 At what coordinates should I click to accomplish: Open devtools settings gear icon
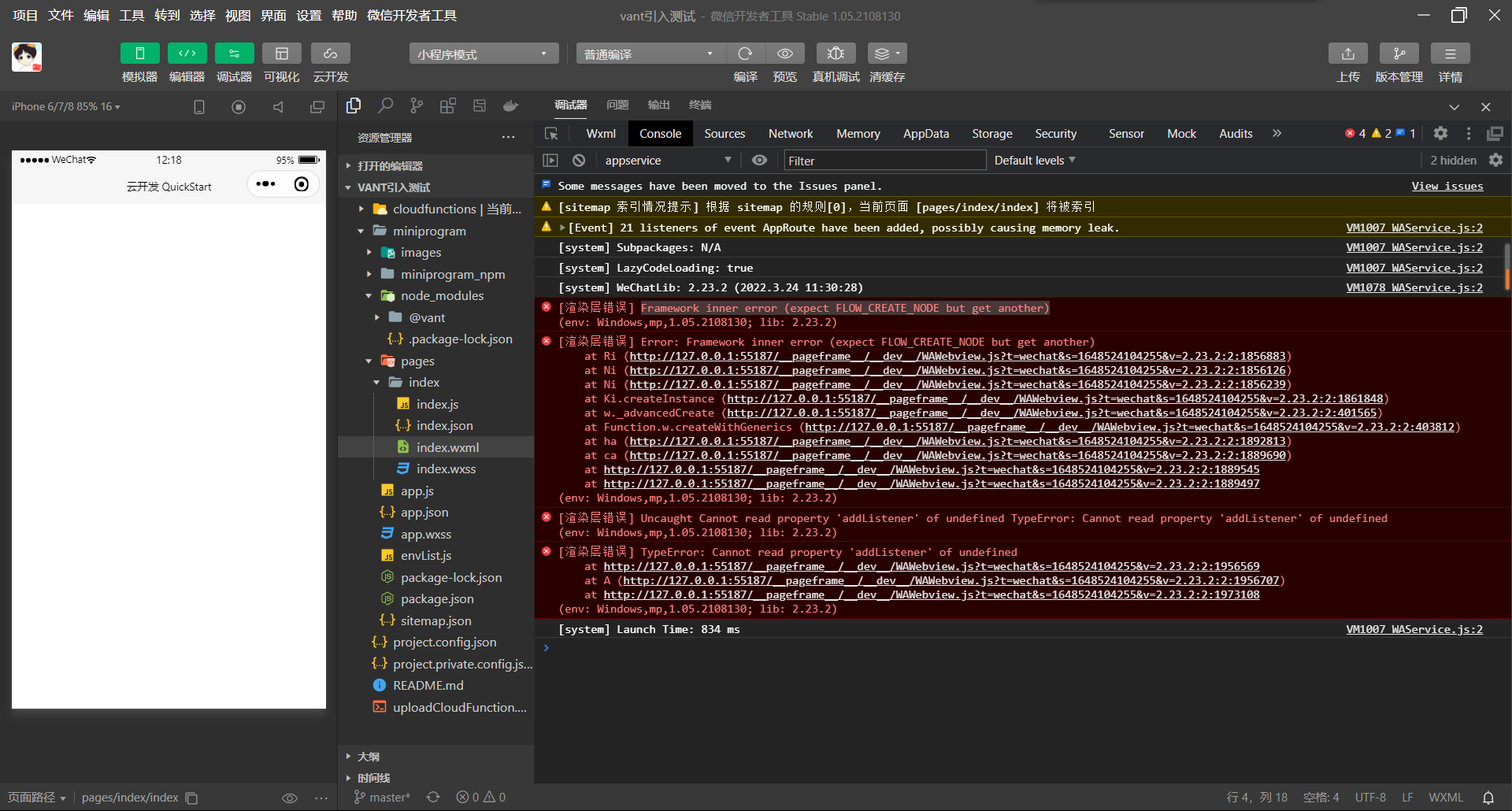1440,134
